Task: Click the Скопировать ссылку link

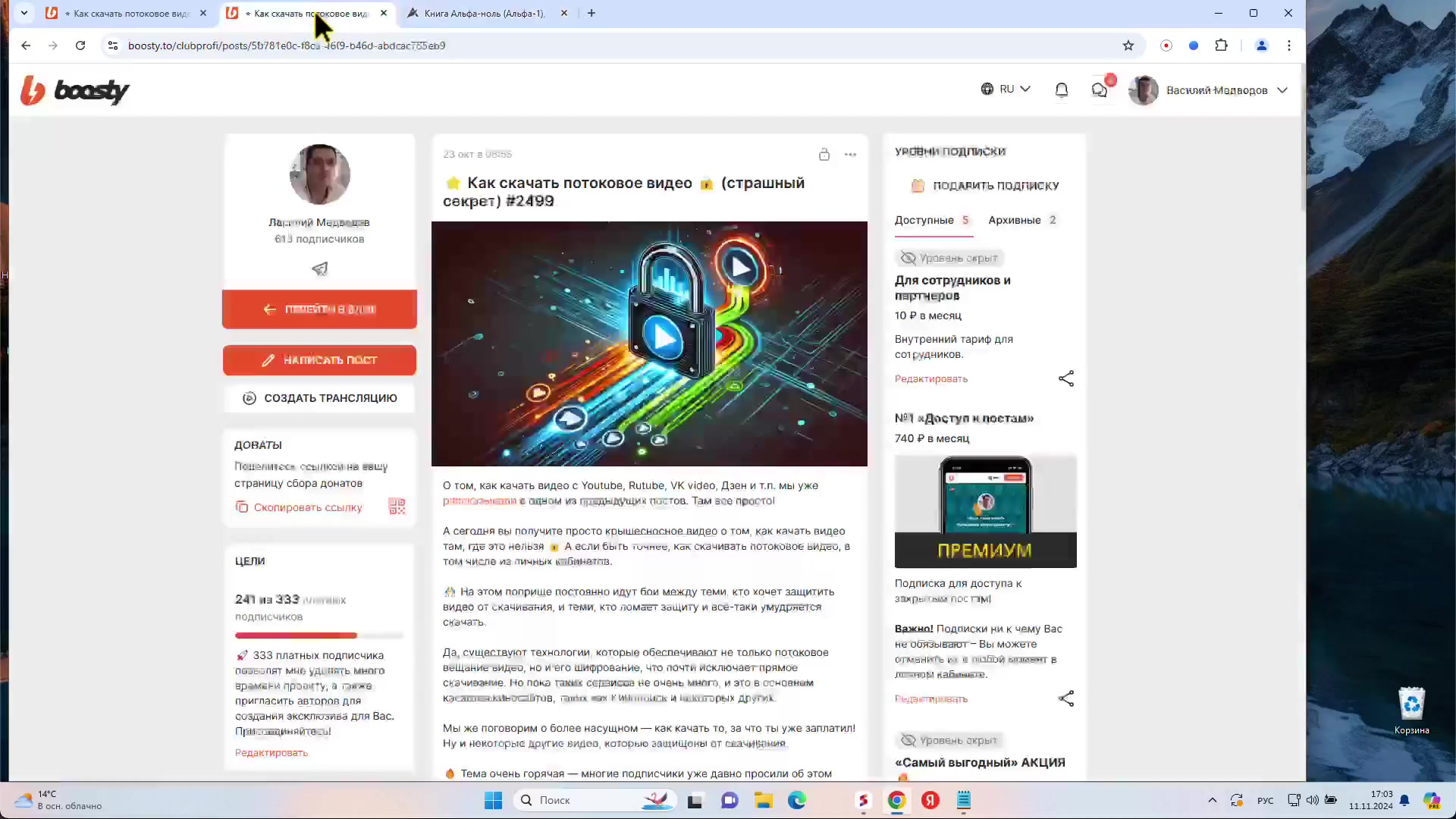Action: pyautogui.click(x=307, y=507)
